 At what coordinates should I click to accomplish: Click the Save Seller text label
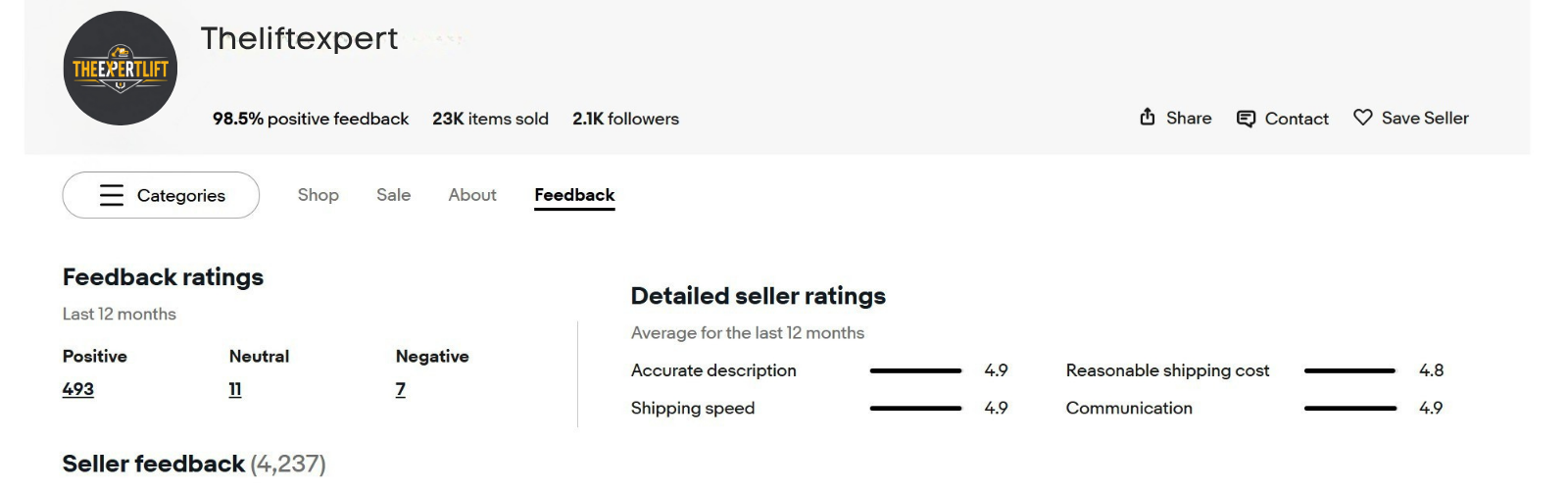click(1425, 118)
